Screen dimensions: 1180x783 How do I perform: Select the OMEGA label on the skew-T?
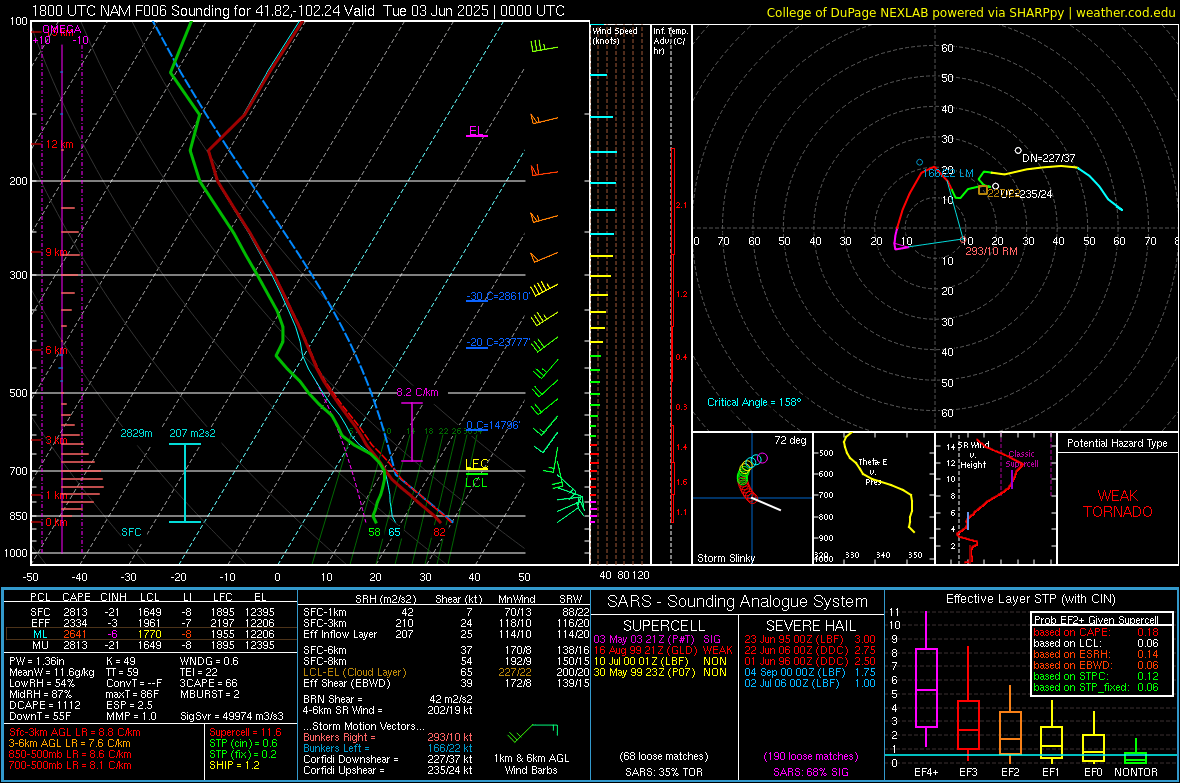[62, 29]
